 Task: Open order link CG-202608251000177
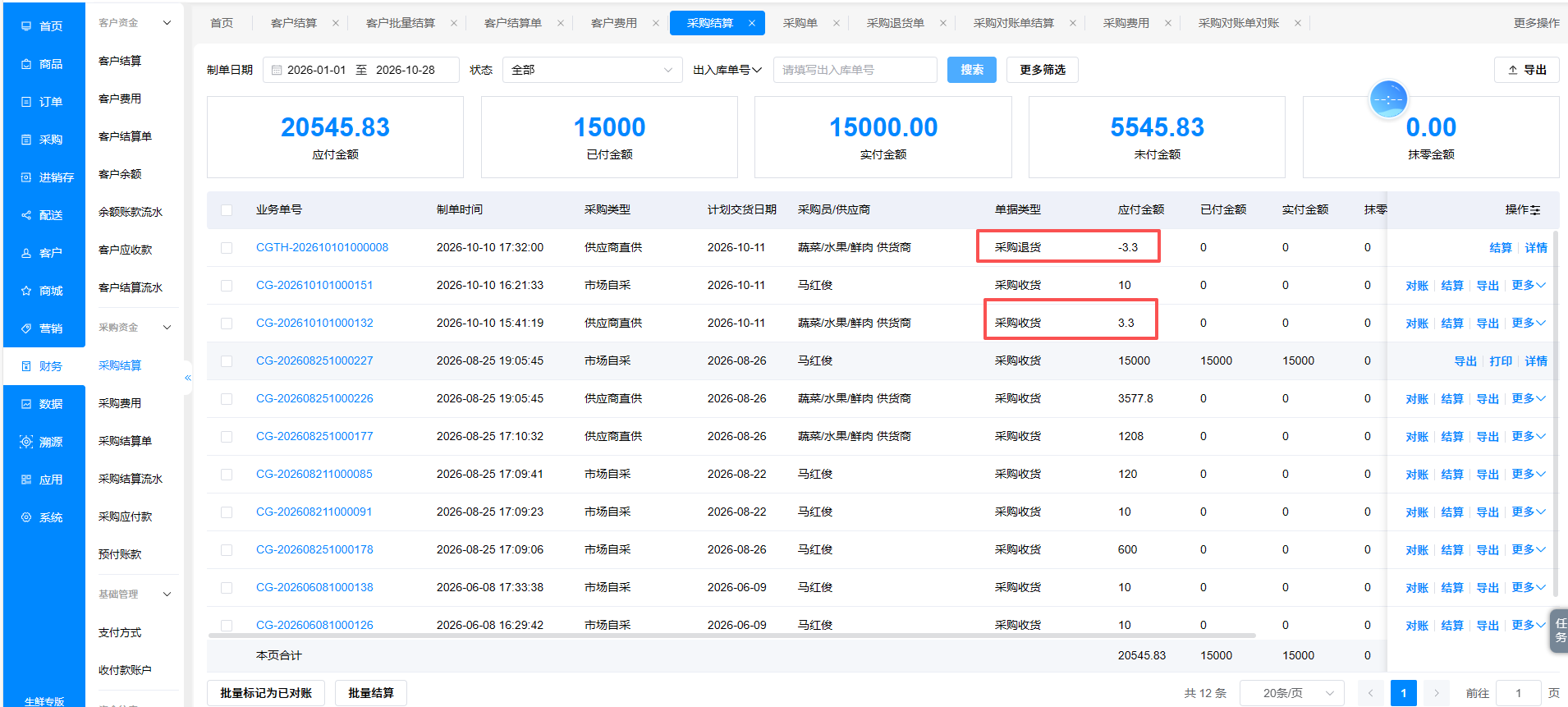(314, 437)
